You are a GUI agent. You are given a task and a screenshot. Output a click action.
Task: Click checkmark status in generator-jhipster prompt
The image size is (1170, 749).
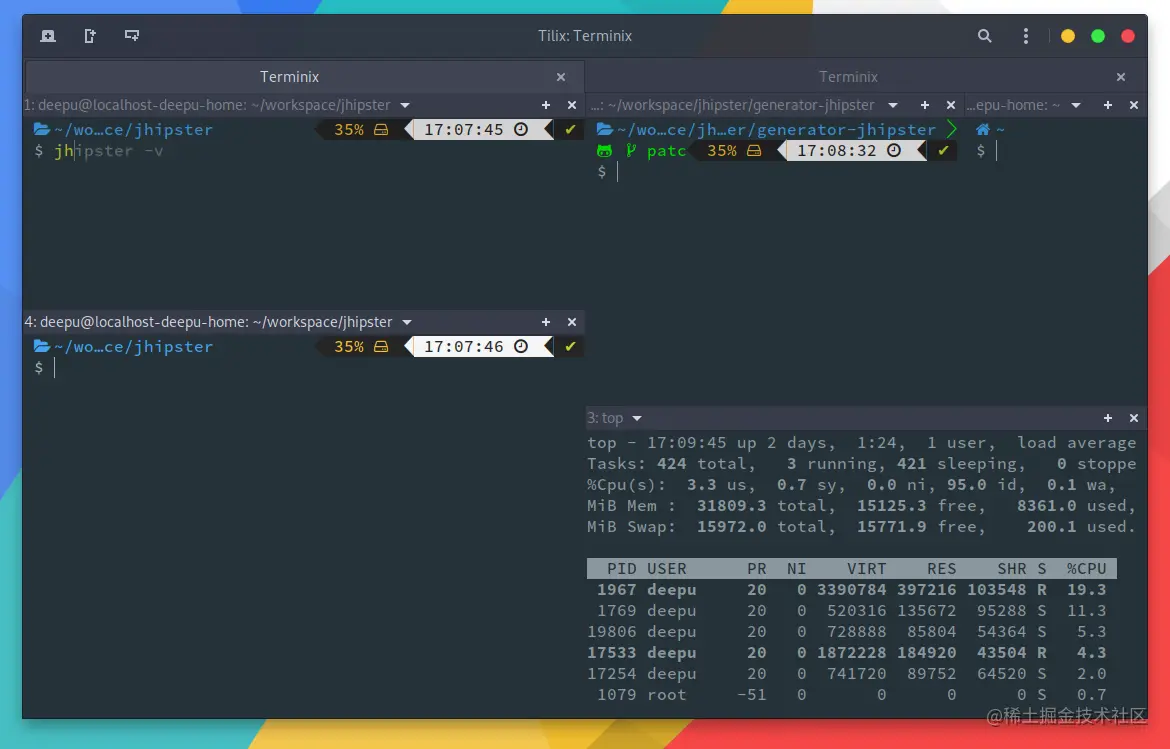coord(943,151)
